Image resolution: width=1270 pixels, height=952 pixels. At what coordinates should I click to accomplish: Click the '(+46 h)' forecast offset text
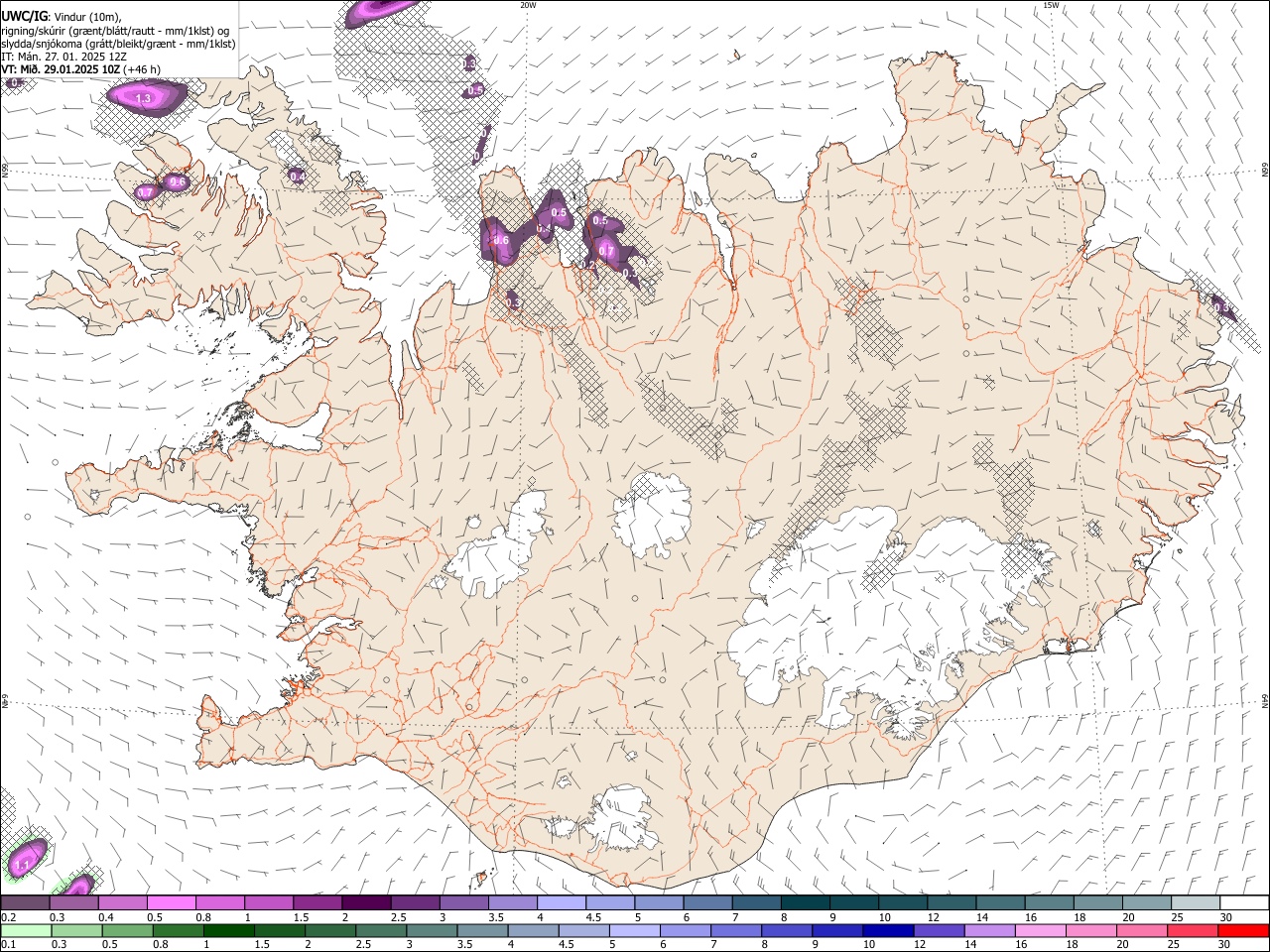tap(143, 69)
